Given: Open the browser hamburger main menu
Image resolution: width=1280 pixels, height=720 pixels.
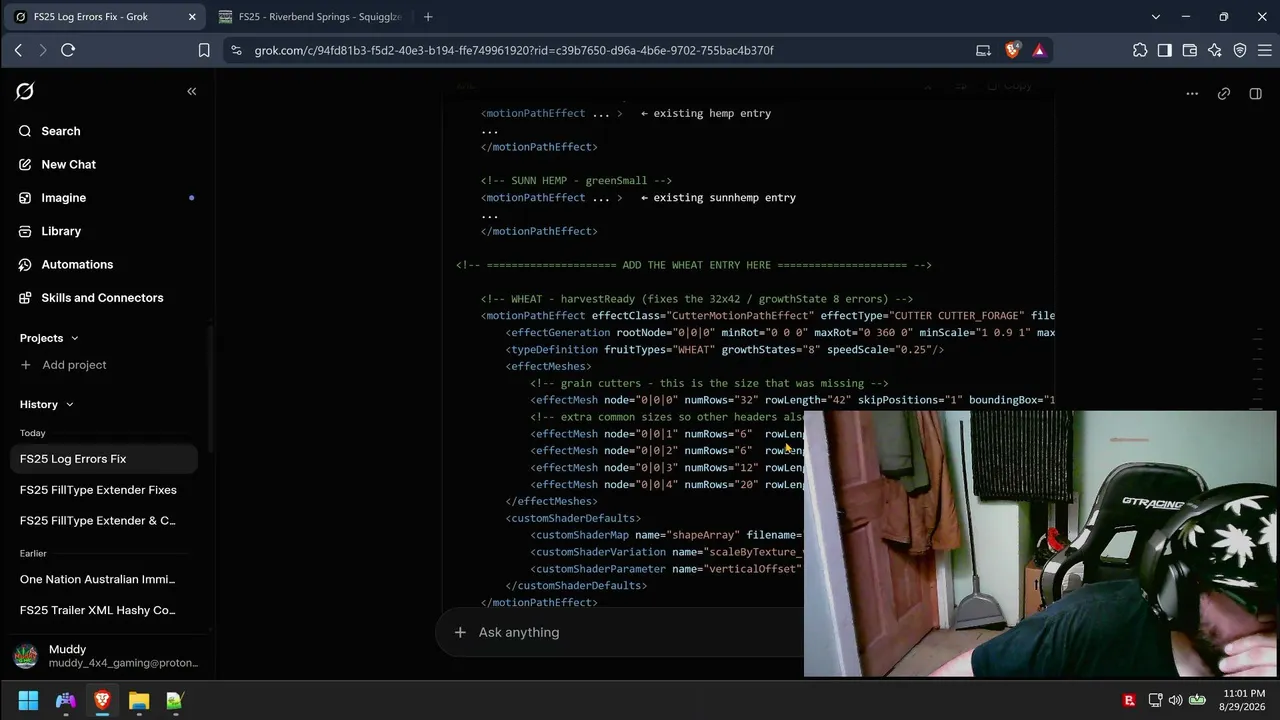Looking at the screenshot, I should 1265,50.
